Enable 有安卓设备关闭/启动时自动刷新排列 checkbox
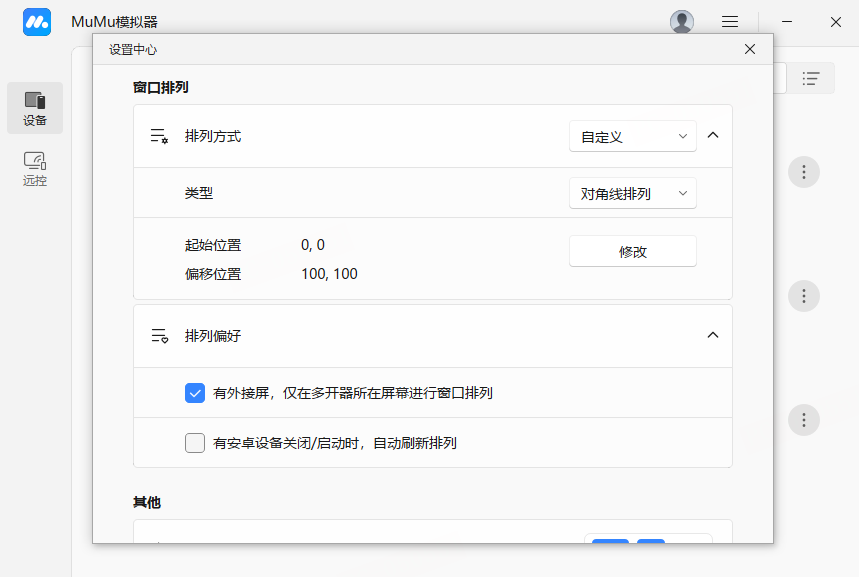 195,443
